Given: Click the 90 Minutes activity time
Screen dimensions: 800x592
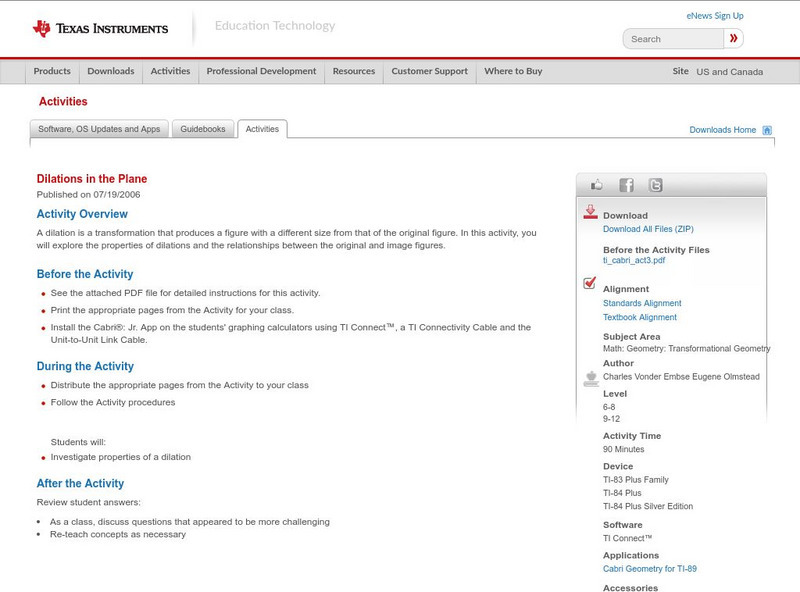Looking at the screenshot, I should 623,450.
